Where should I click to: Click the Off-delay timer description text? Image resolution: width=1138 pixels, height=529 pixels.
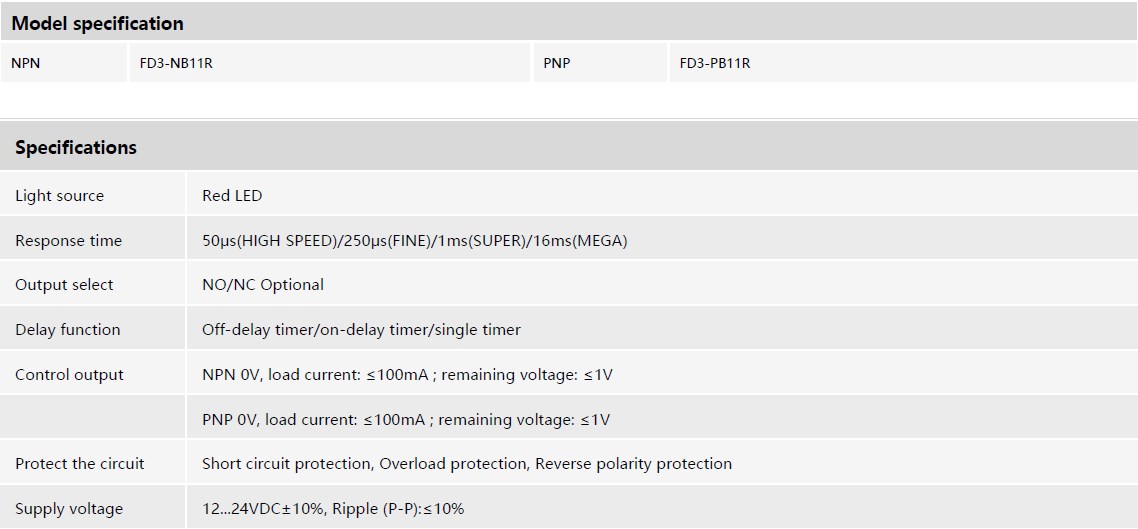[x=361, y=330]
